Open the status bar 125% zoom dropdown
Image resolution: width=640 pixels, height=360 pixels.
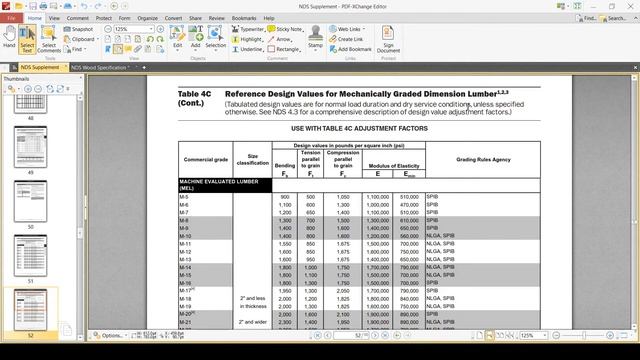pos(533,336)
